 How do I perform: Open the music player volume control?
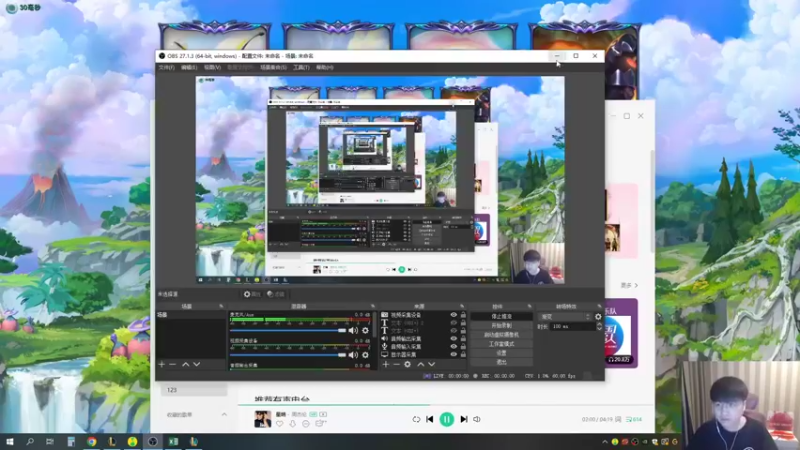[477, 419]
